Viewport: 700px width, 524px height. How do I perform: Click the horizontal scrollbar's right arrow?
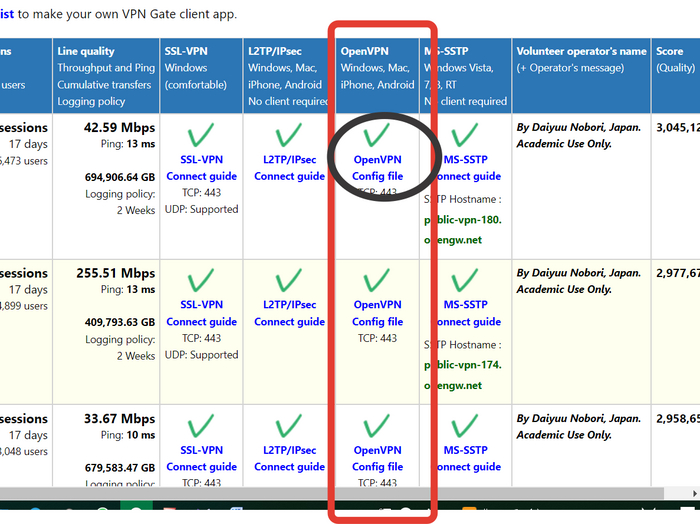tap(694, 493)
